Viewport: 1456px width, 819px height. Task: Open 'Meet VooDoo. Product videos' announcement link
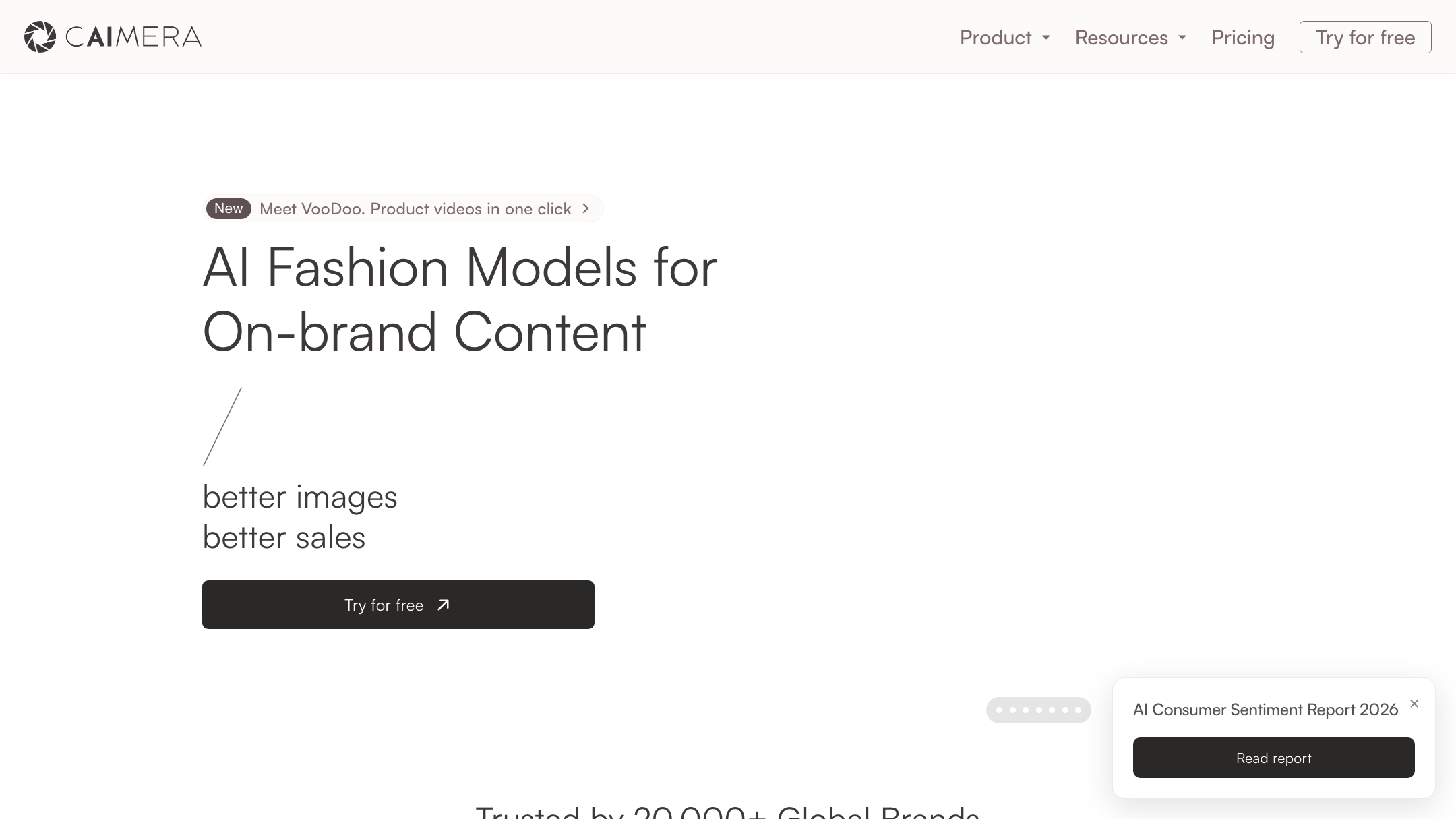click(415, 209)
